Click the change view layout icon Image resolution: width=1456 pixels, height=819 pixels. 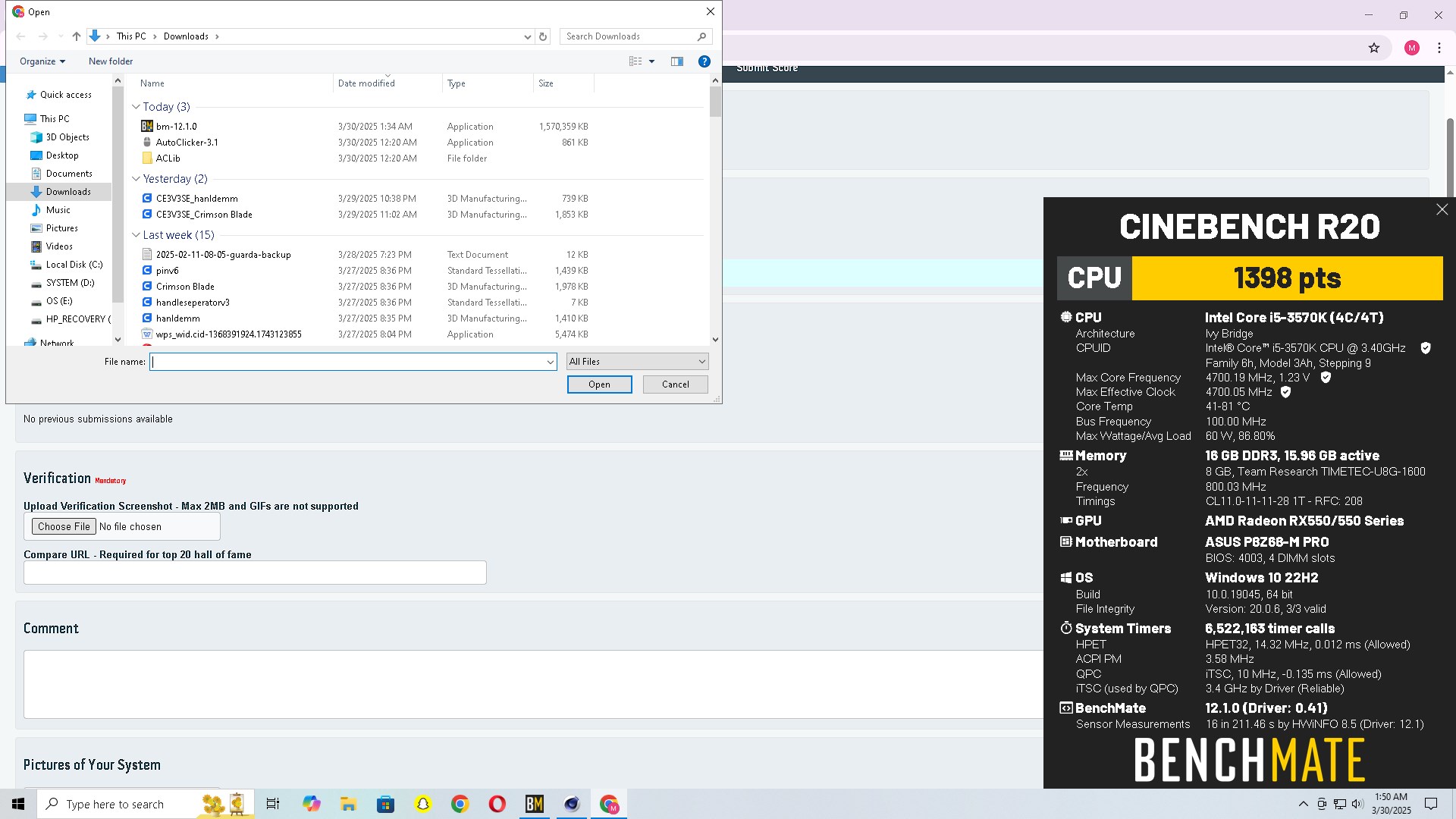(635, 61)
